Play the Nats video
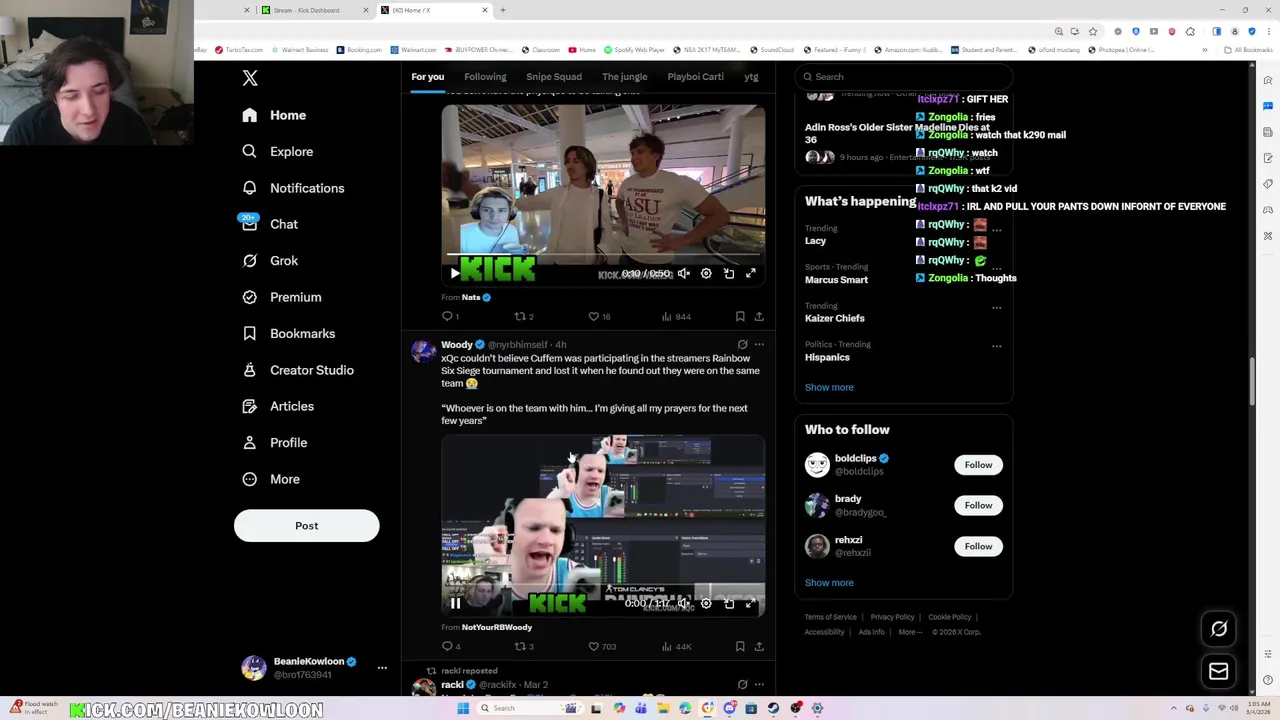 [x=455, y=273]
